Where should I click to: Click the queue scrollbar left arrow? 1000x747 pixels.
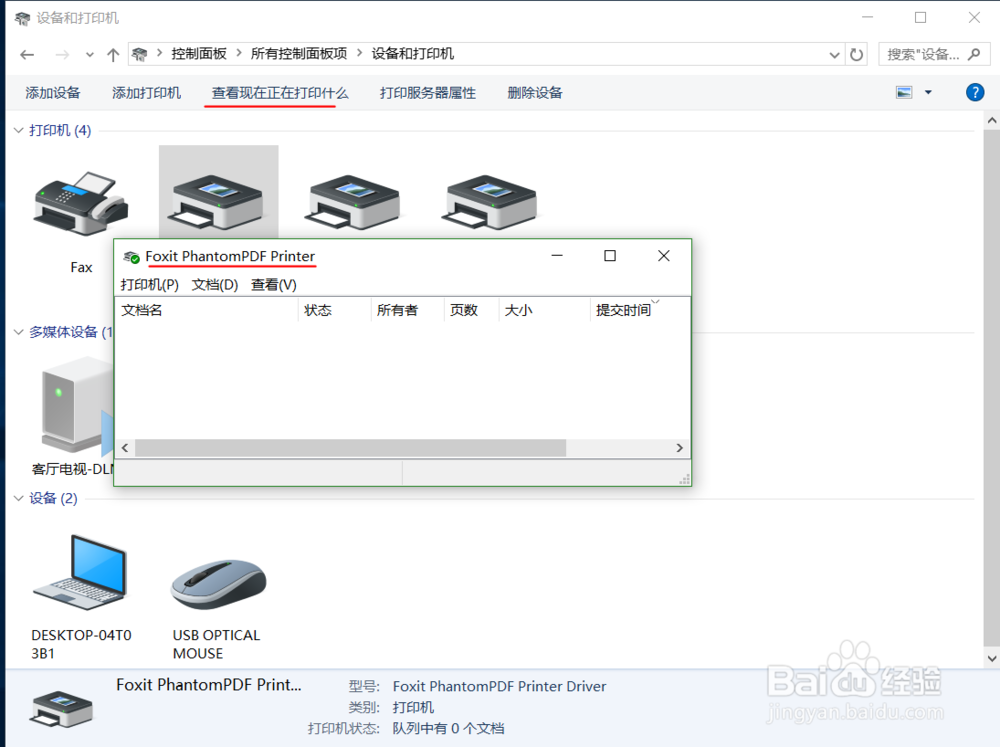(x=125, y=448)
